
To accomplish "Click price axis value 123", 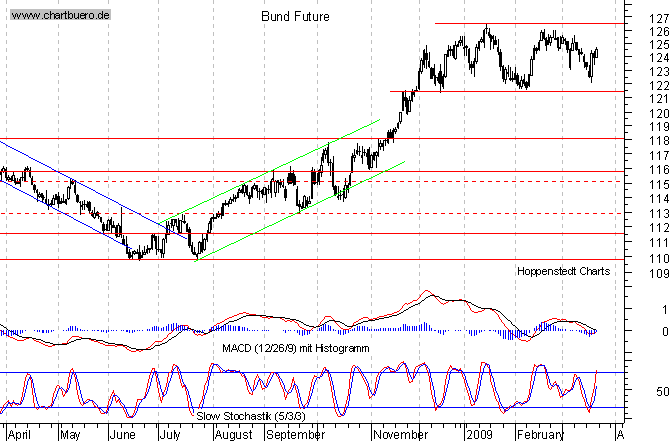I will pos(659,72).
